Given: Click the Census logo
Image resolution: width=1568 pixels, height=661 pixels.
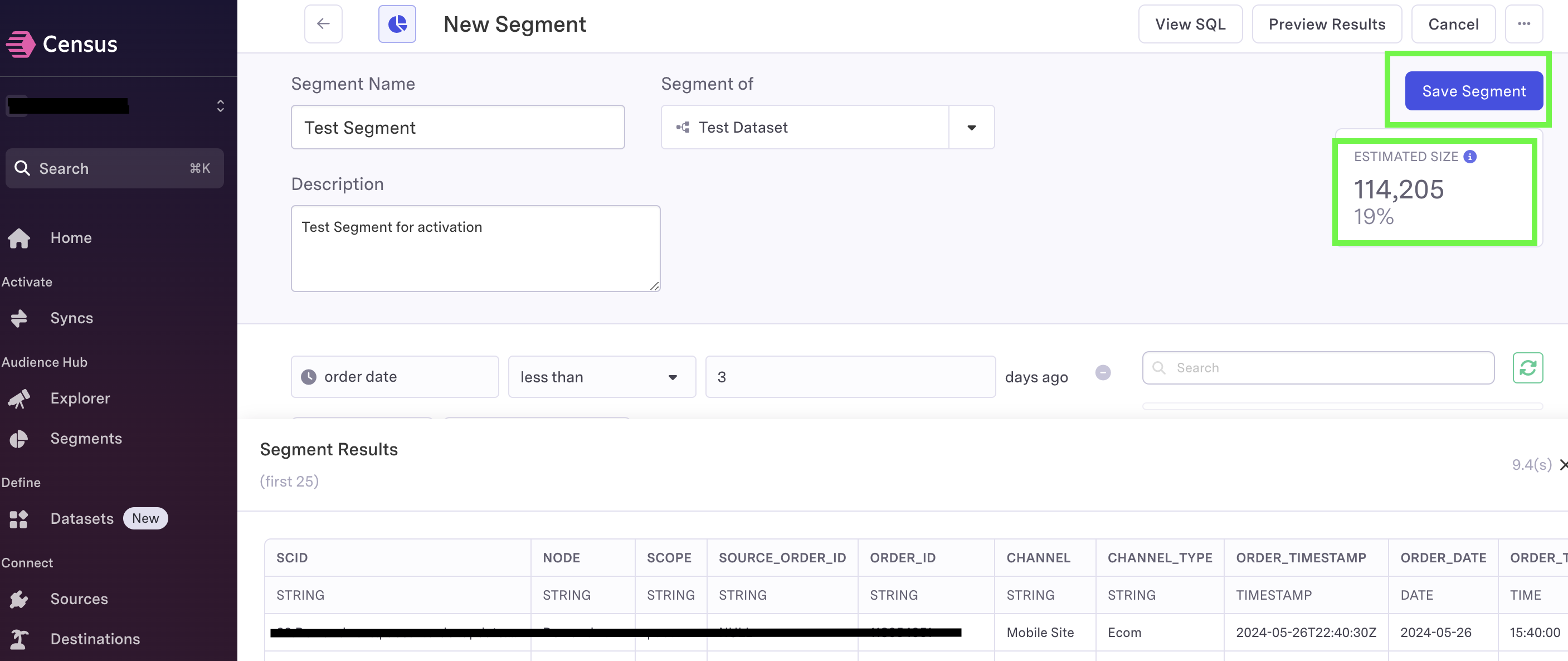Looking at the screenshot, I should pyautogui.click(x=61, y=45).
